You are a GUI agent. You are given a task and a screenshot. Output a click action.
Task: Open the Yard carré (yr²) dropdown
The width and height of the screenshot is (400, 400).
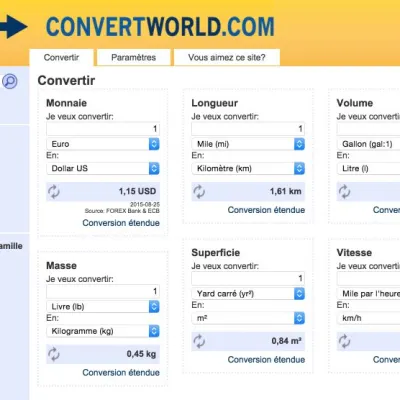[248, 294]
